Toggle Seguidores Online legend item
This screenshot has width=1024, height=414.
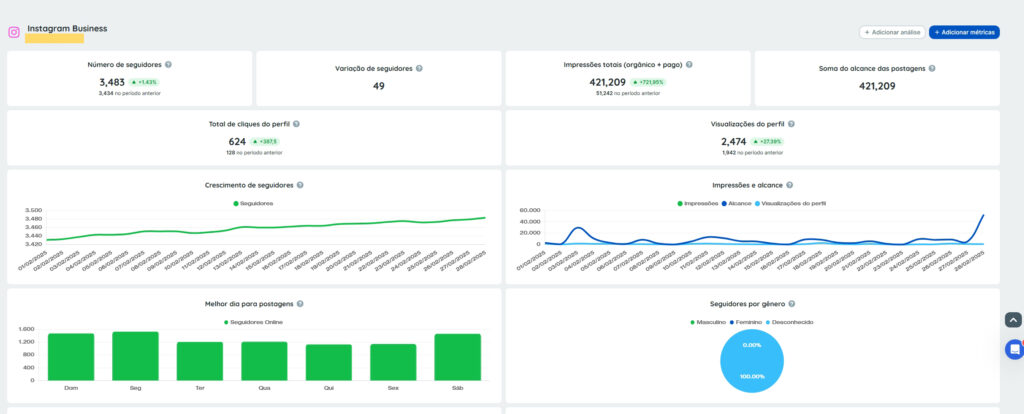[253, 321]
